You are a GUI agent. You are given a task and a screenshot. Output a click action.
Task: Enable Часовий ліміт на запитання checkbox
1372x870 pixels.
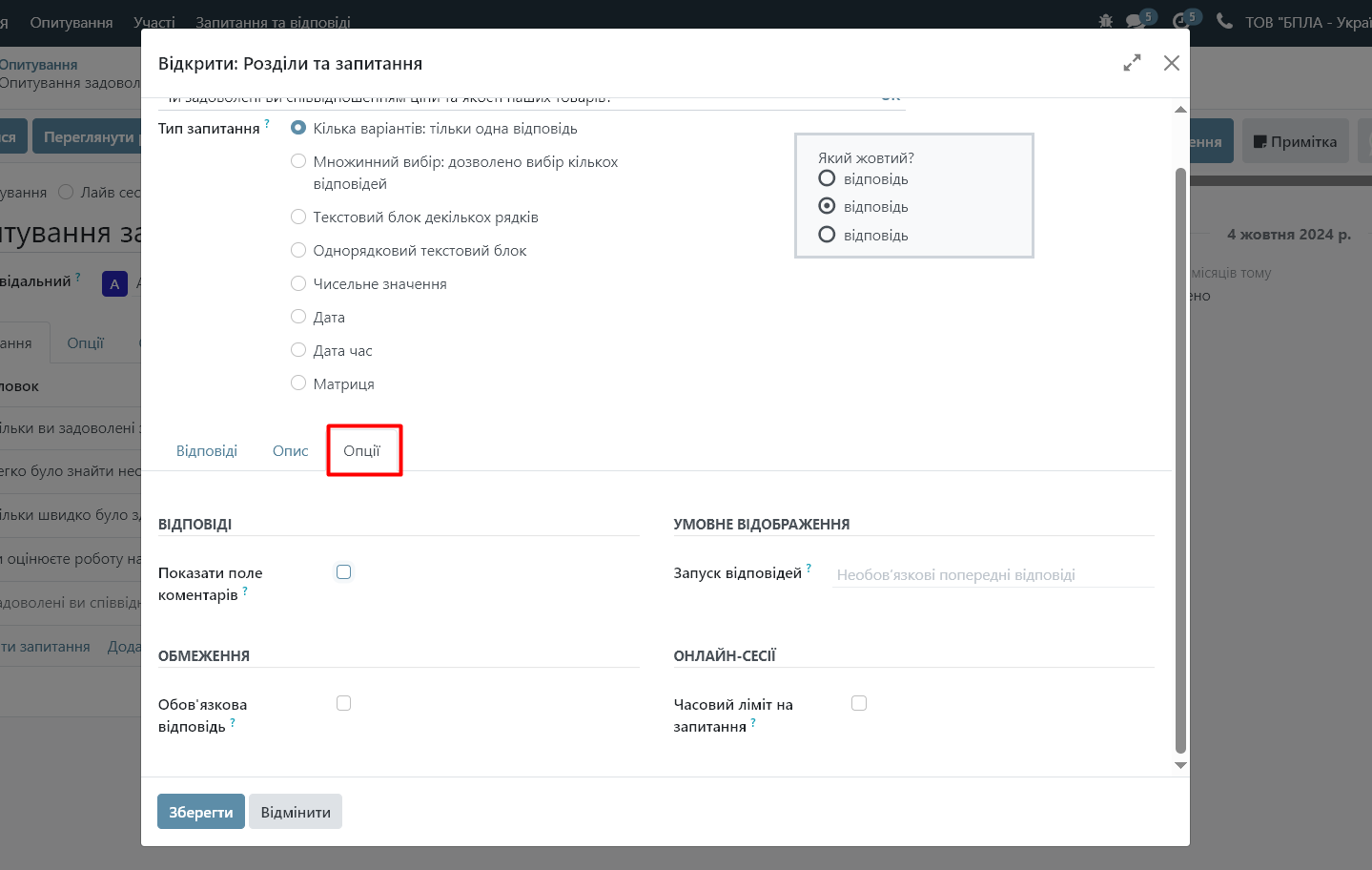859,703
